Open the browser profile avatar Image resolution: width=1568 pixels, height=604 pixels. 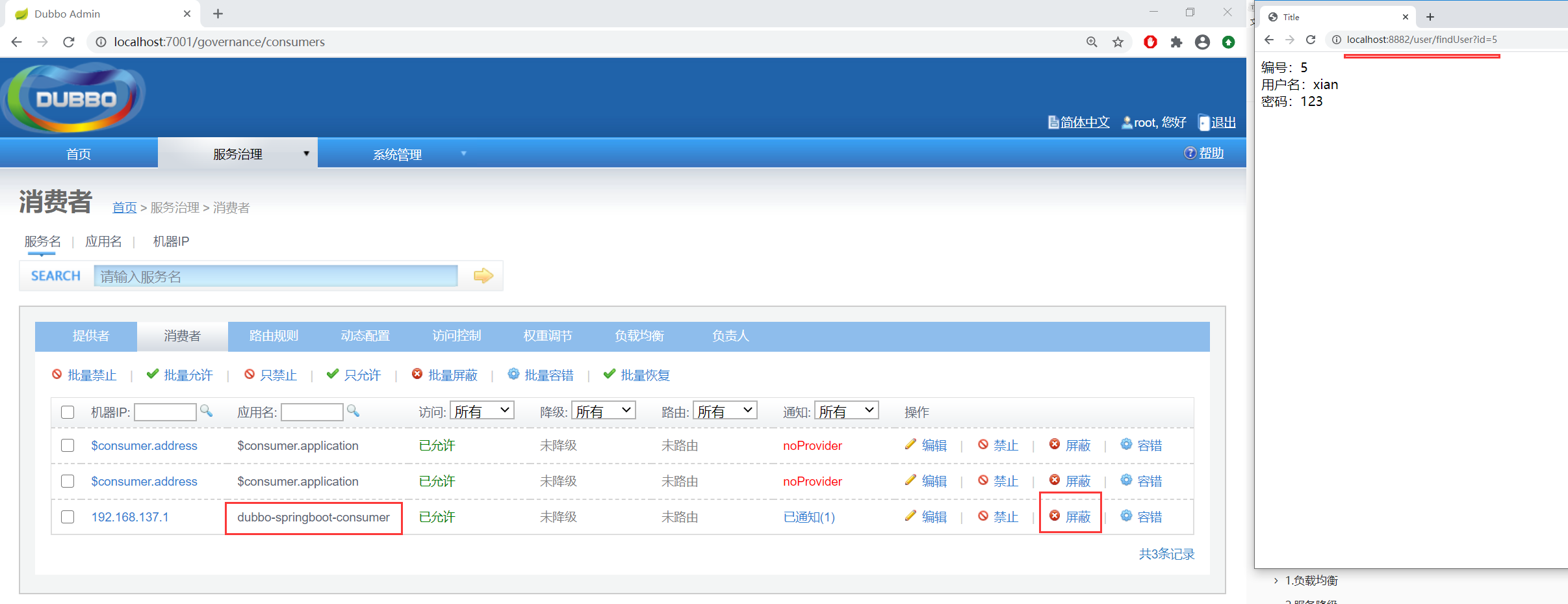coord(1202,42)
